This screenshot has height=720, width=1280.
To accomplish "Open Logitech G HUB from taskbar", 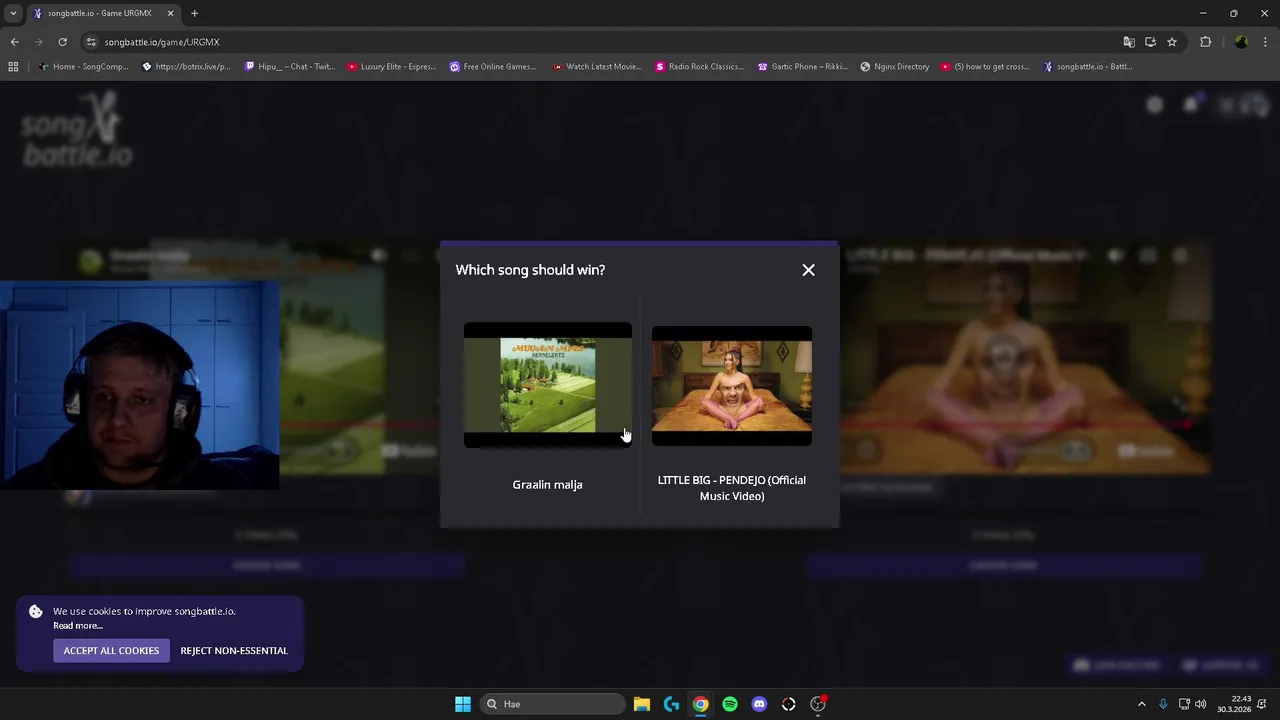I will [671, 704].
